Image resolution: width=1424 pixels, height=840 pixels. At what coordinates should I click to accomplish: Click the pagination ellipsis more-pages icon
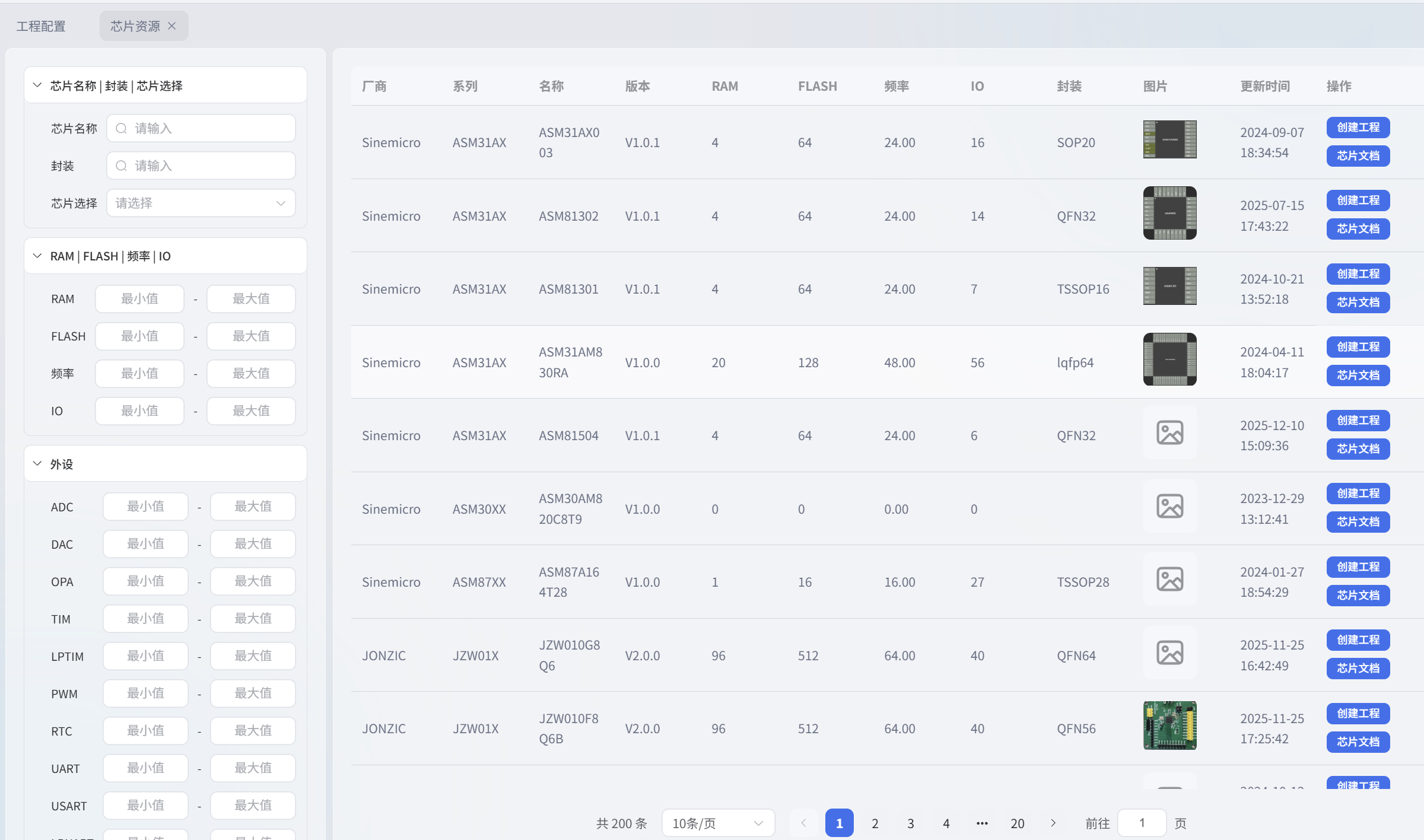coord(982,823)
